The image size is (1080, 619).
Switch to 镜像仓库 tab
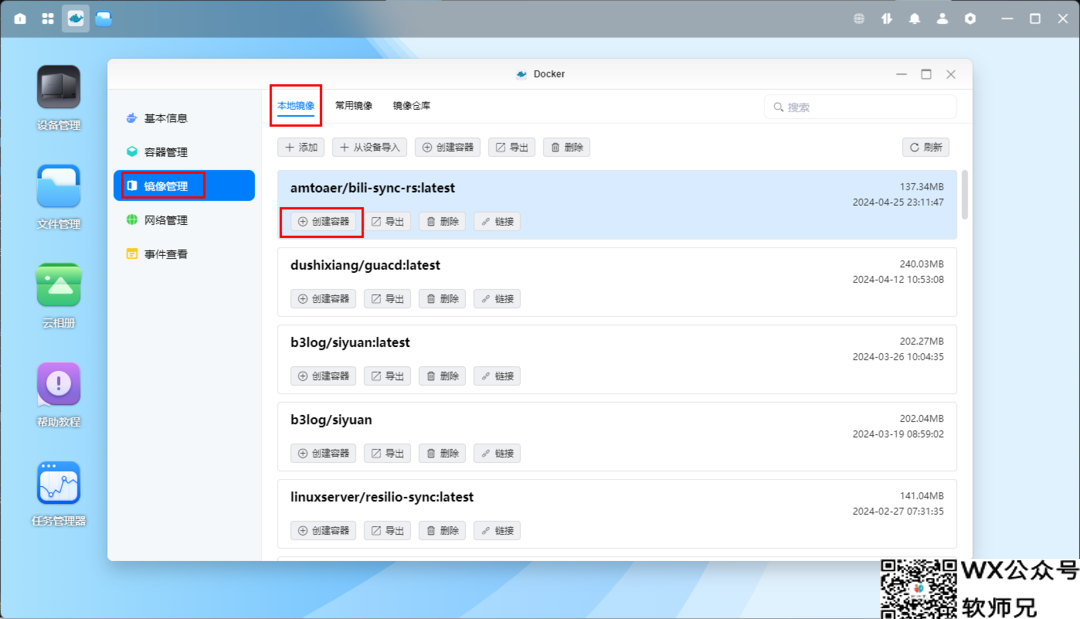[x=412, y=106]
